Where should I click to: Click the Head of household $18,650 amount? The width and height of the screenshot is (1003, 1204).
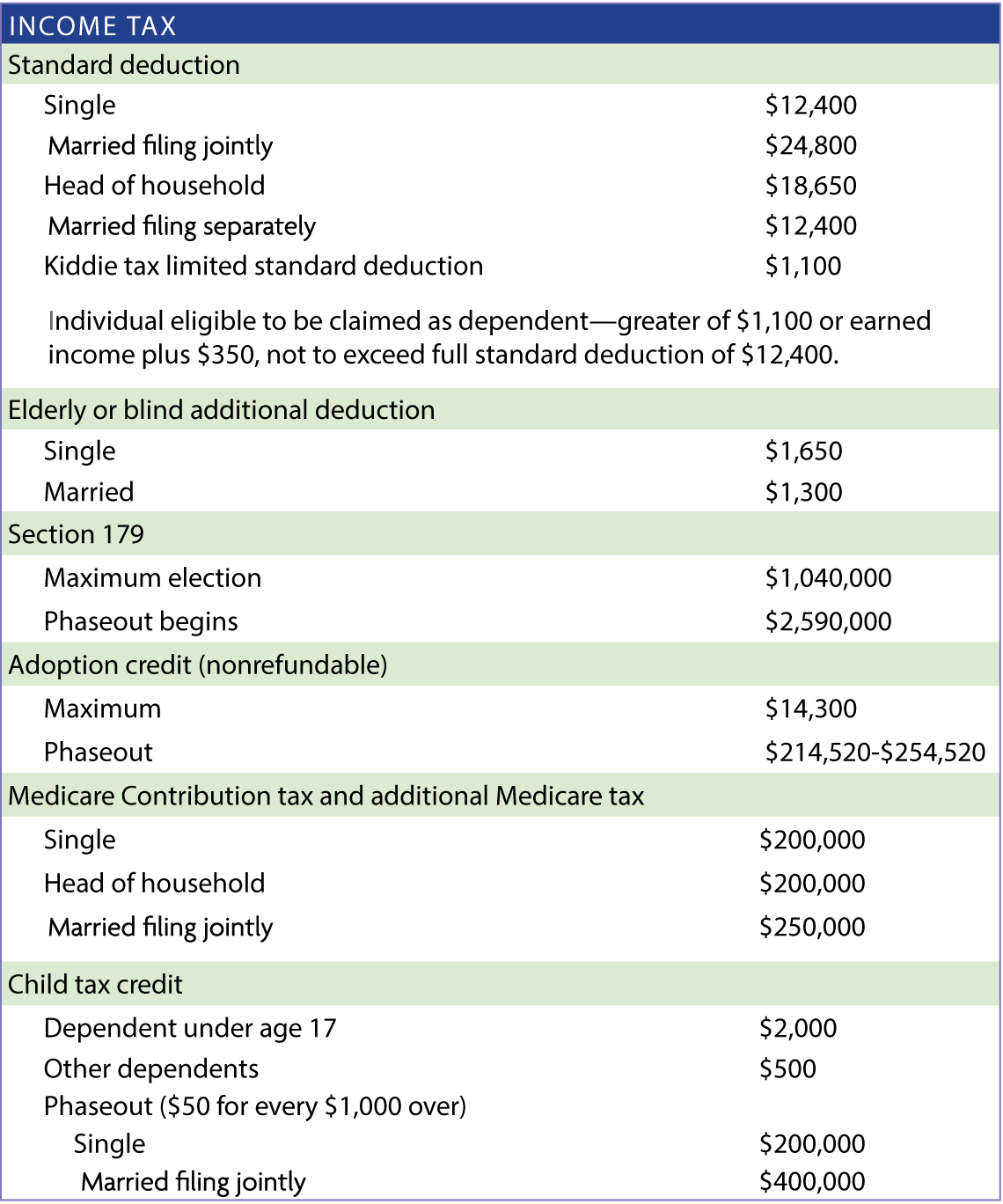pos(810,186)
